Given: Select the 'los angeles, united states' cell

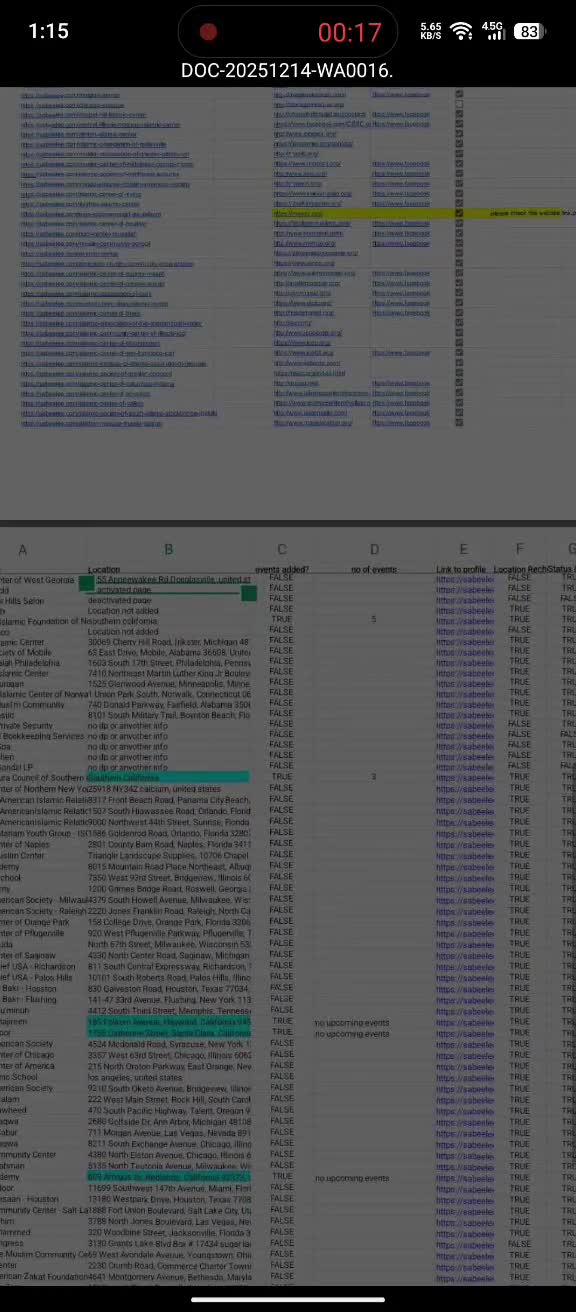Looking at the screenshot, I should 168,1077.
